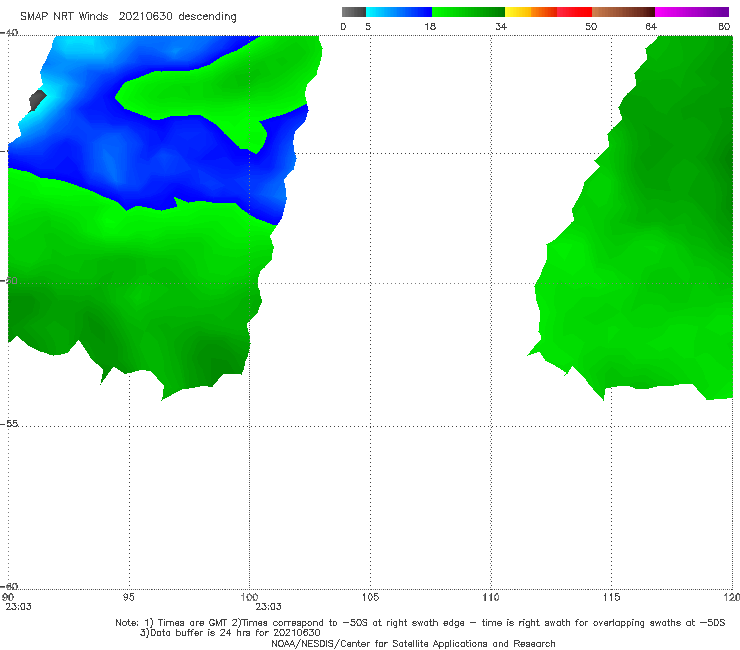Click the swath time "23:03" below longitude 100
Viewport: 740px width, 650px height.
(269, 607)
